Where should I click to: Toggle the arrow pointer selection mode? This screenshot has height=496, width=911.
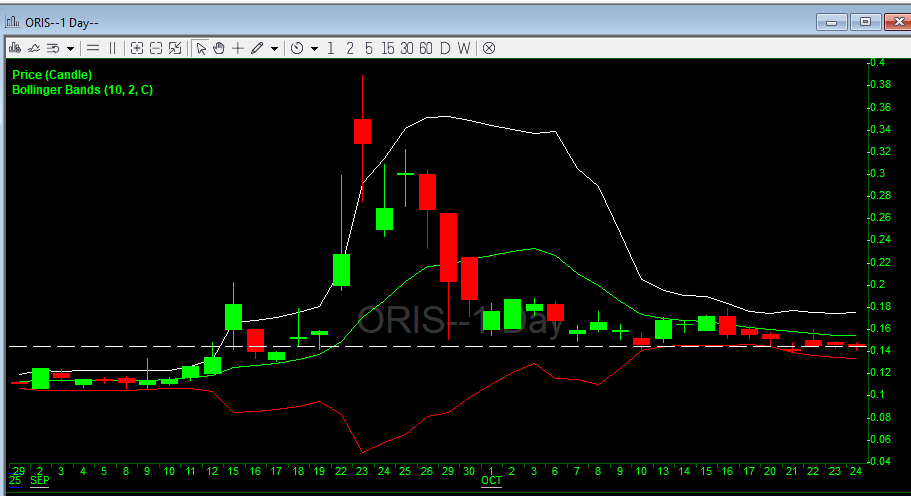(200, 47)
